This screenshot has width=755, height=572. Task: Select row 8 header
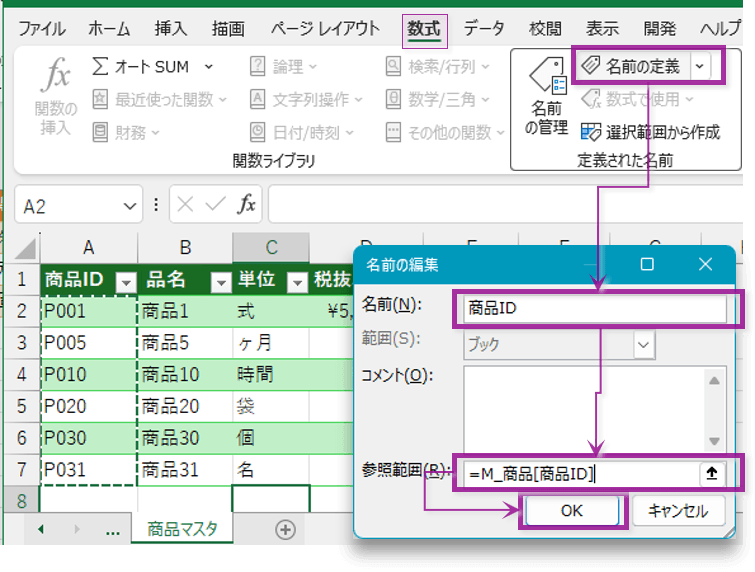click(22, 501)
